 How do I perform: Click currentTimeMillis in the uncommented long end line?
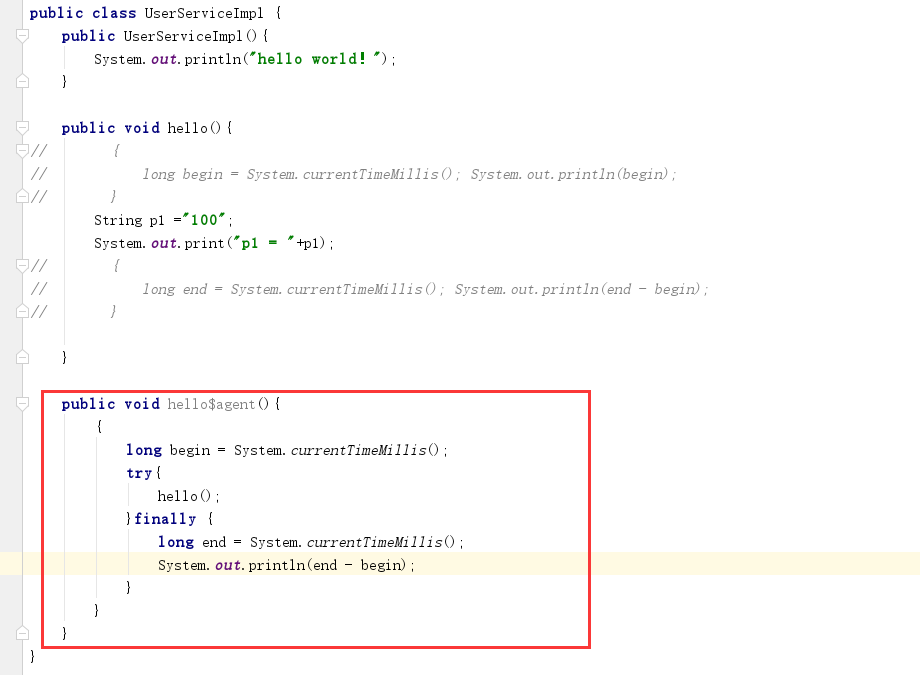point(374,542)
